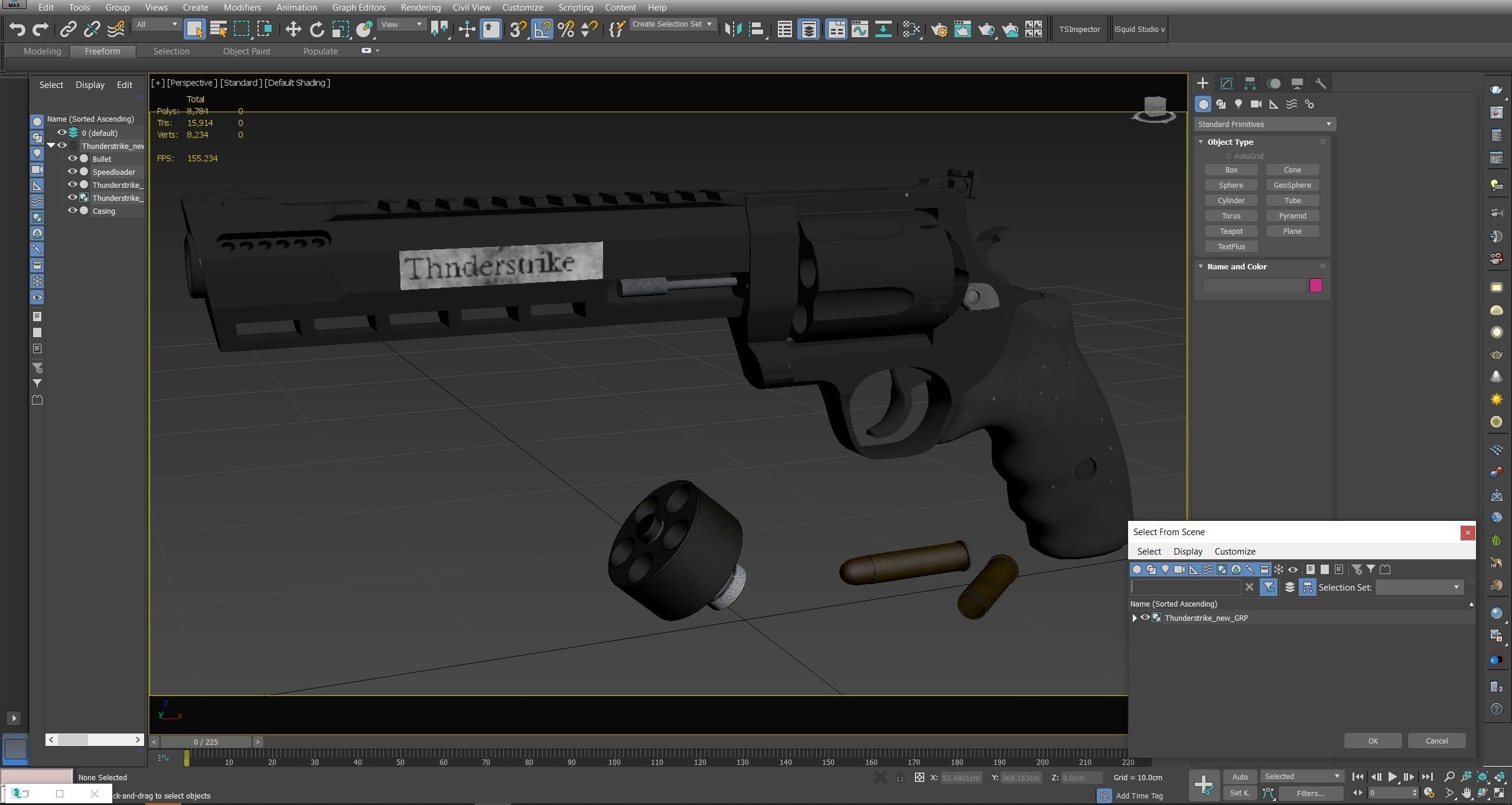Click the Cylinder primitive button
This screenshot has width=1512, height=805.
tap(1231, 200)
